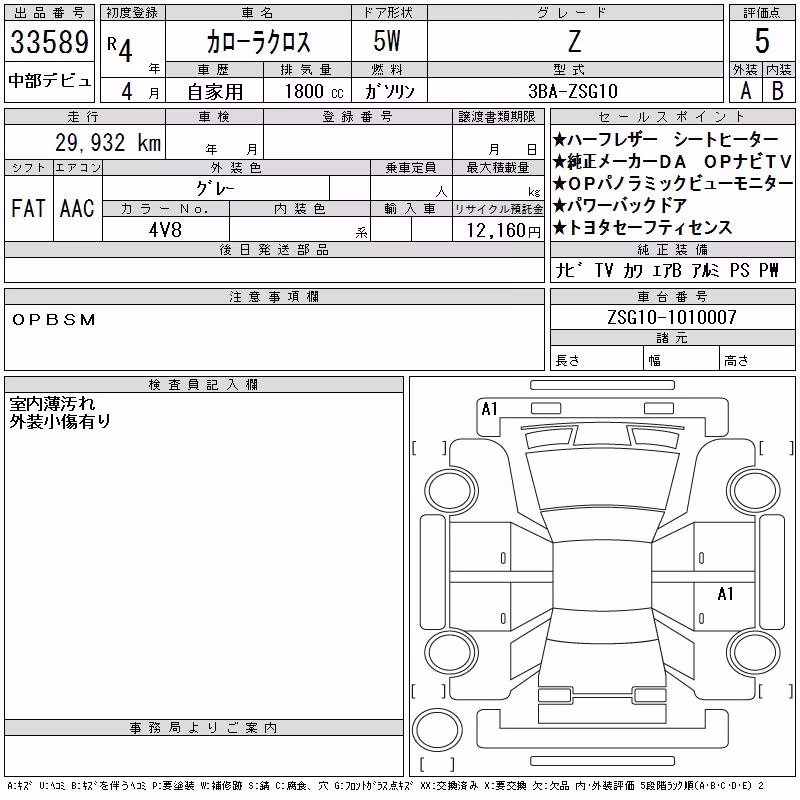
Task: Click sales point 純正メーカーDA OPナビTV
Action: pyautogui.click(x=672, y=161)
